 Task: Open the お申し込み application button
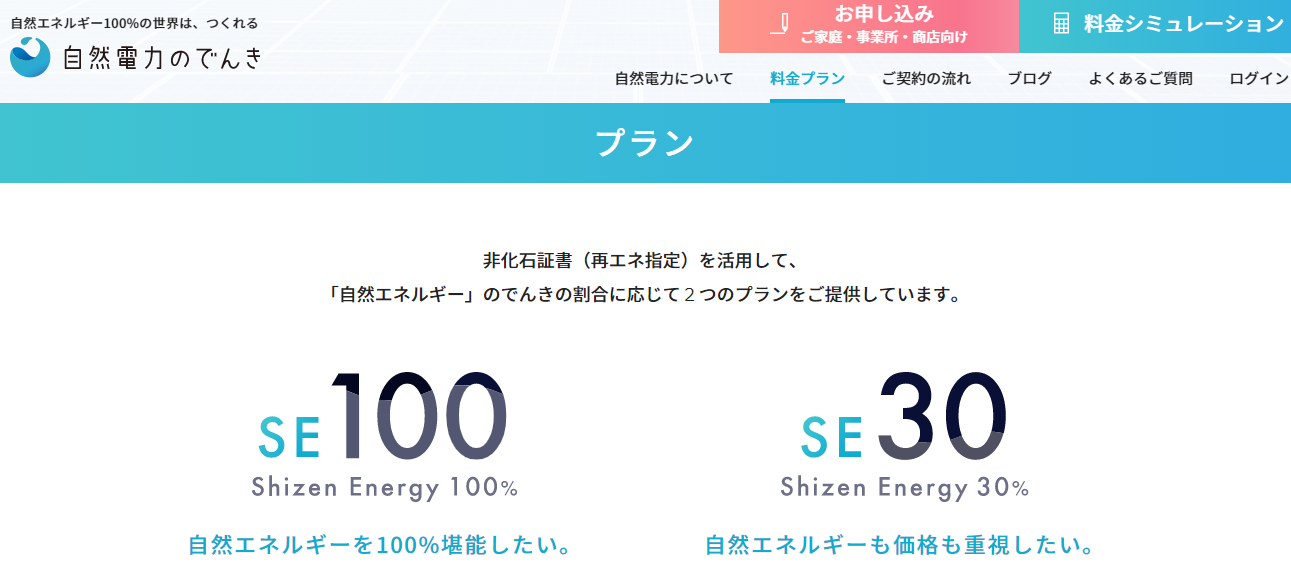point(869,26)
